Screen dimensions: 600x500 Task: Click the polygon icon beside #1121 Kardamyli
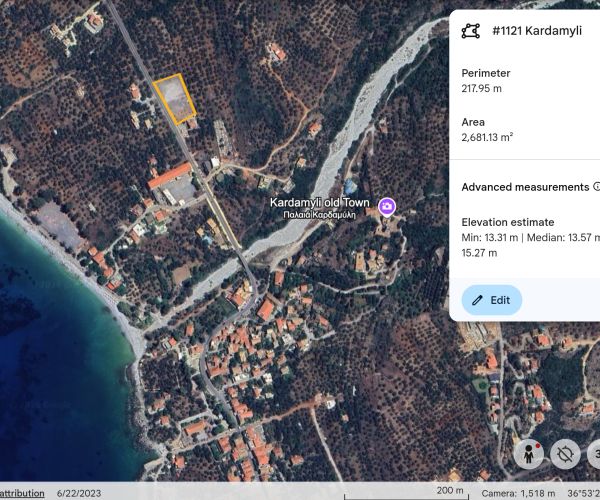pos(470,31)
